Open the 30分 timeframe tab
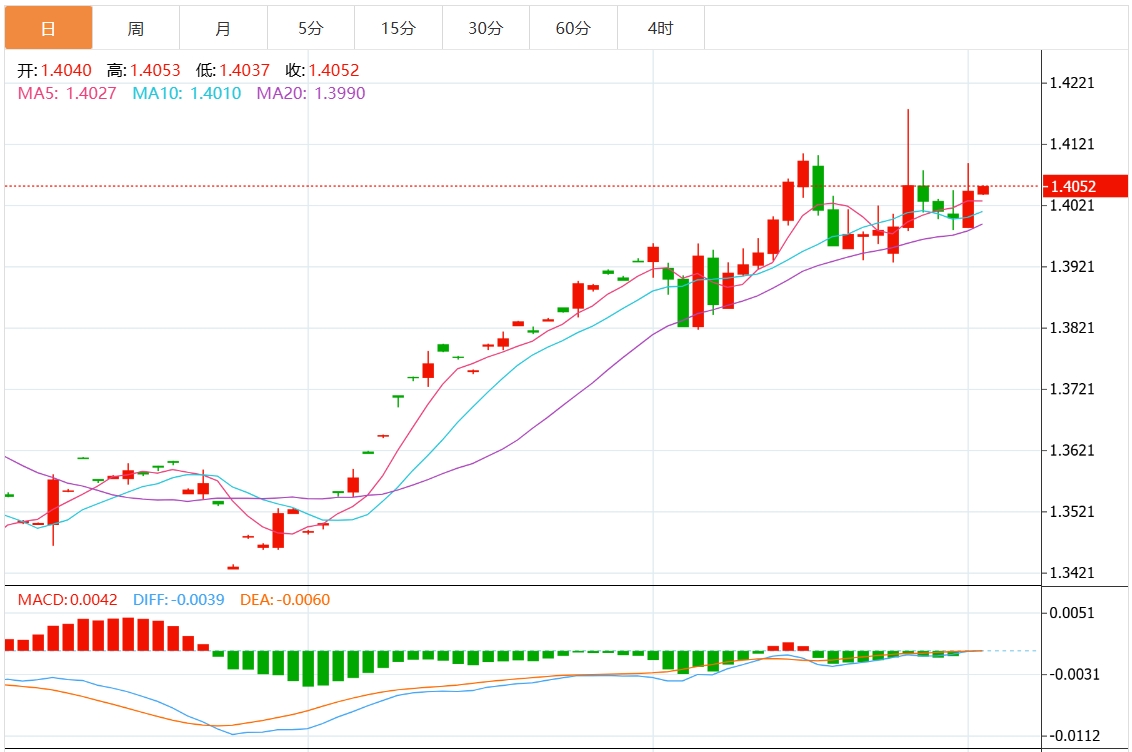Screen dimensions: 1132x752 tap(486, 28)
